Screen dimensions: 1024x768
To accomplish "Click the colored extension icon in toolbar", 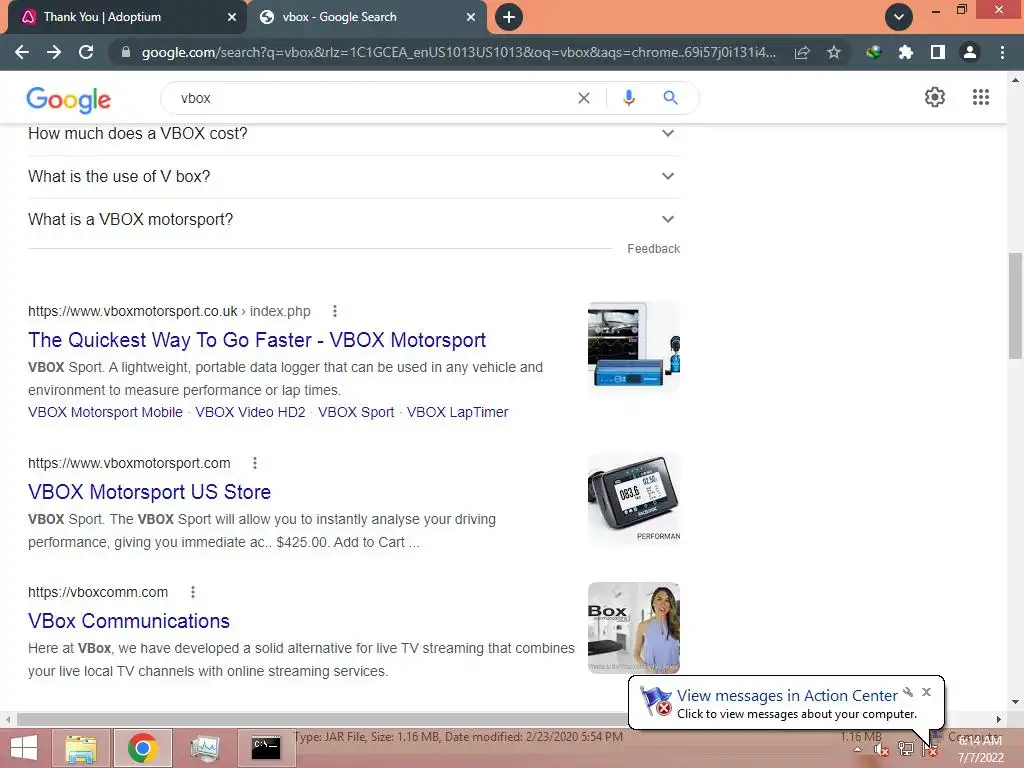I will tap(873, 52).
